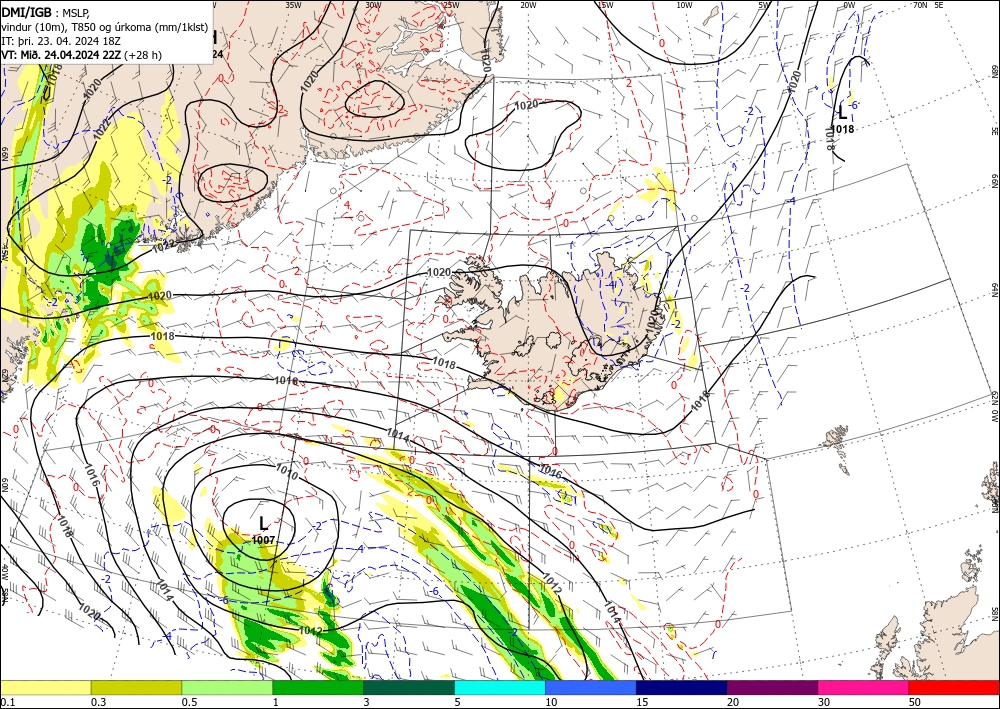Click the "30" legend value
This screenshot has width=1000, height=709.
[x=824, y=702]
